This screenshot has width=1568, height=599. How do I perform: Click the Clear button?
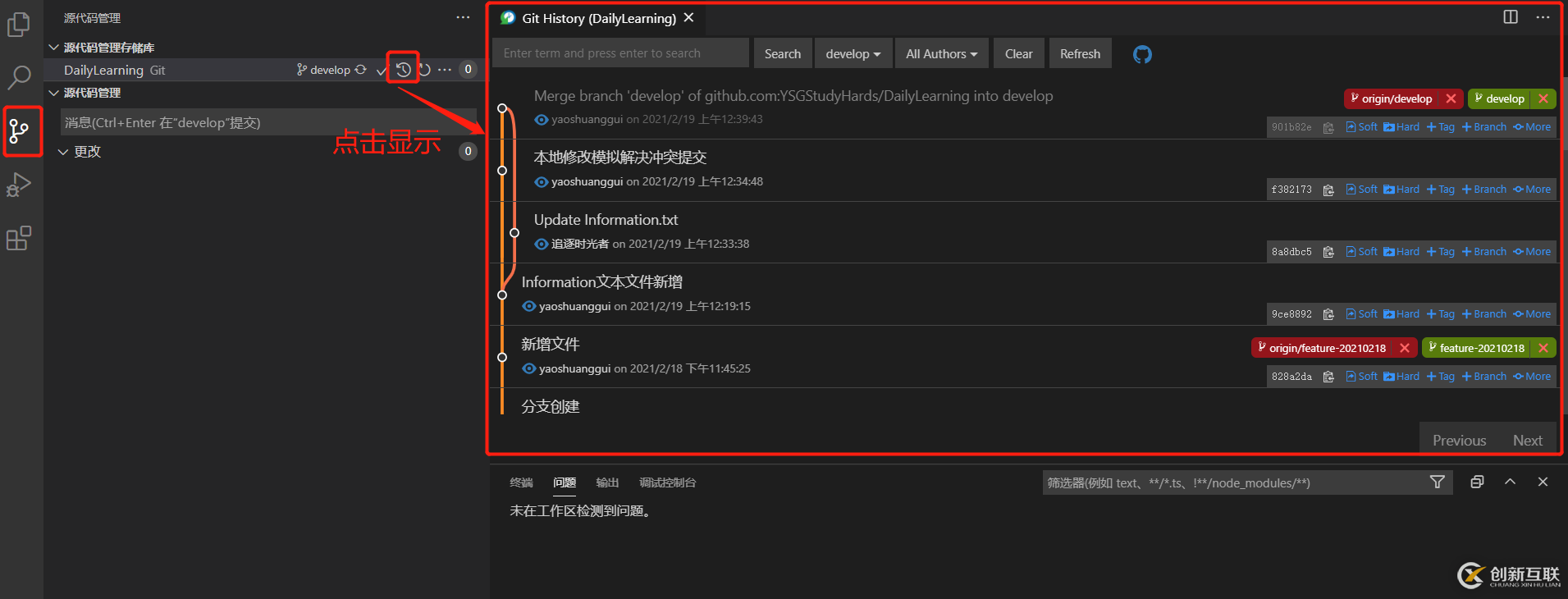pyautogui.click(x=1018, y=53)
